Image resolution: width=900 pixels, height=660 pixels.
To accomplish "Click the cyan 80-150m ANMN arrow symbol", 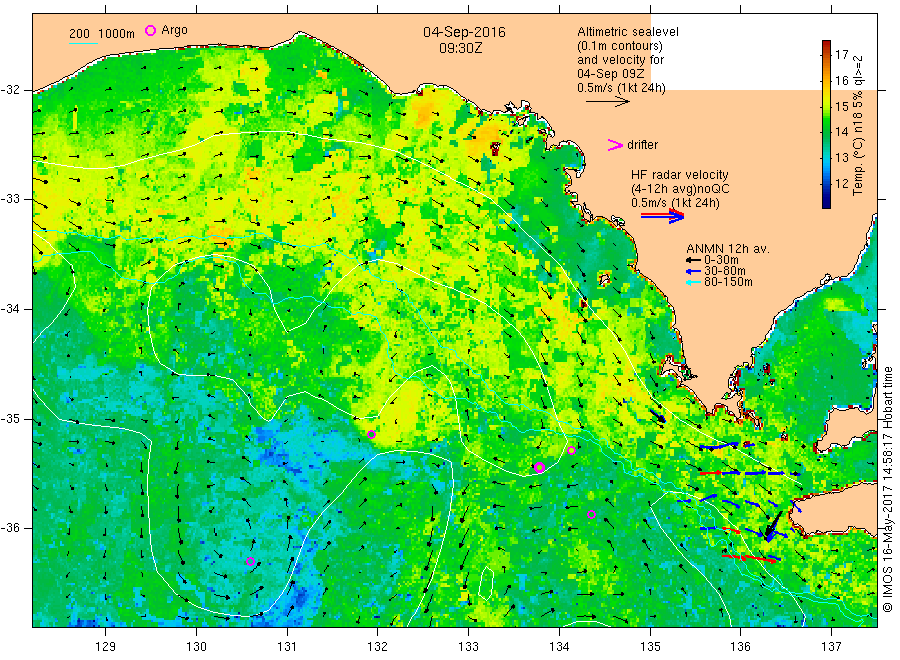I will click(693, 282).
